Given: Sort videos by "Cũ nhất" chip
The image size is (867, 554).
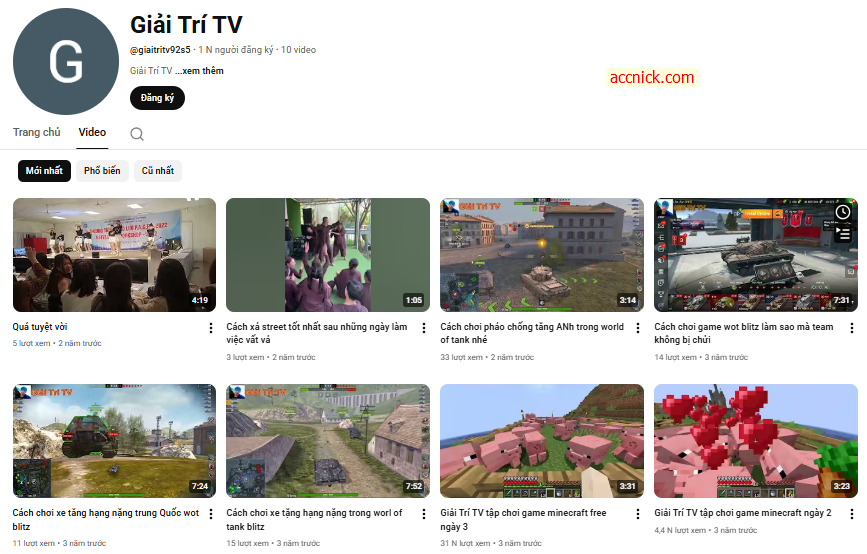Looking at the screenshot, I should 158,171.
